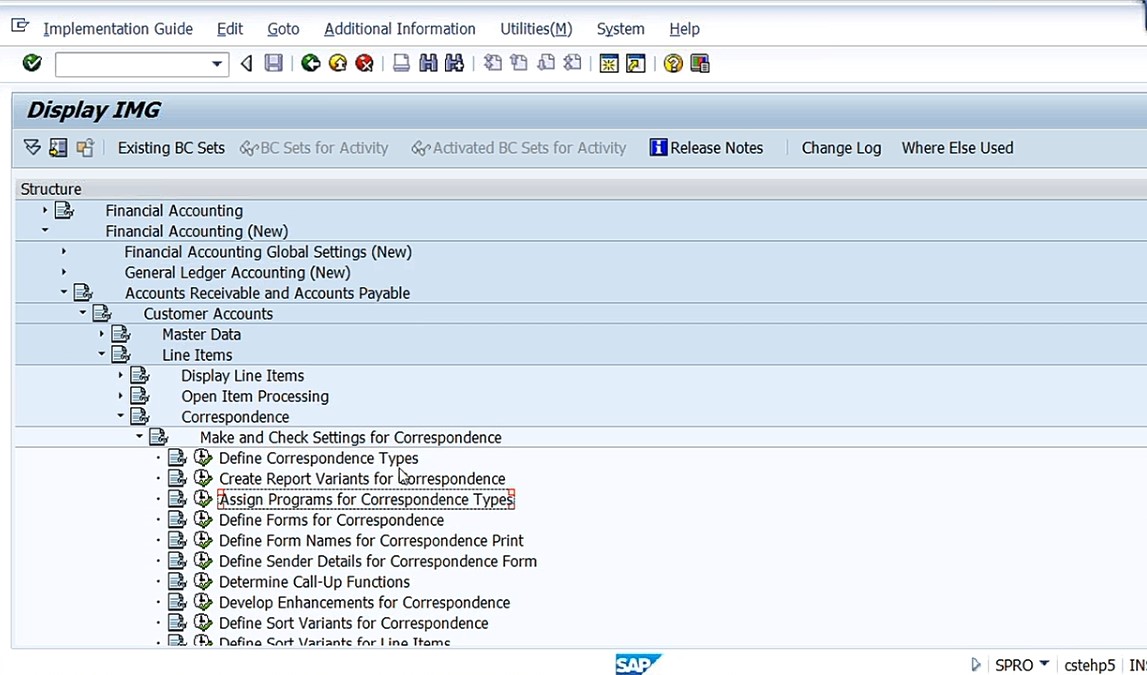Expand the Financial Accounting Global Settings (New) node
Viewport: 1147px width, 675px height.
point(64,252)
